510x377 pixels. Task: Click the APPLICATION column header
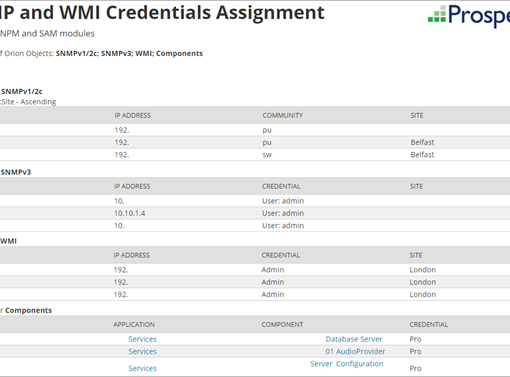(x=134, y=325)
